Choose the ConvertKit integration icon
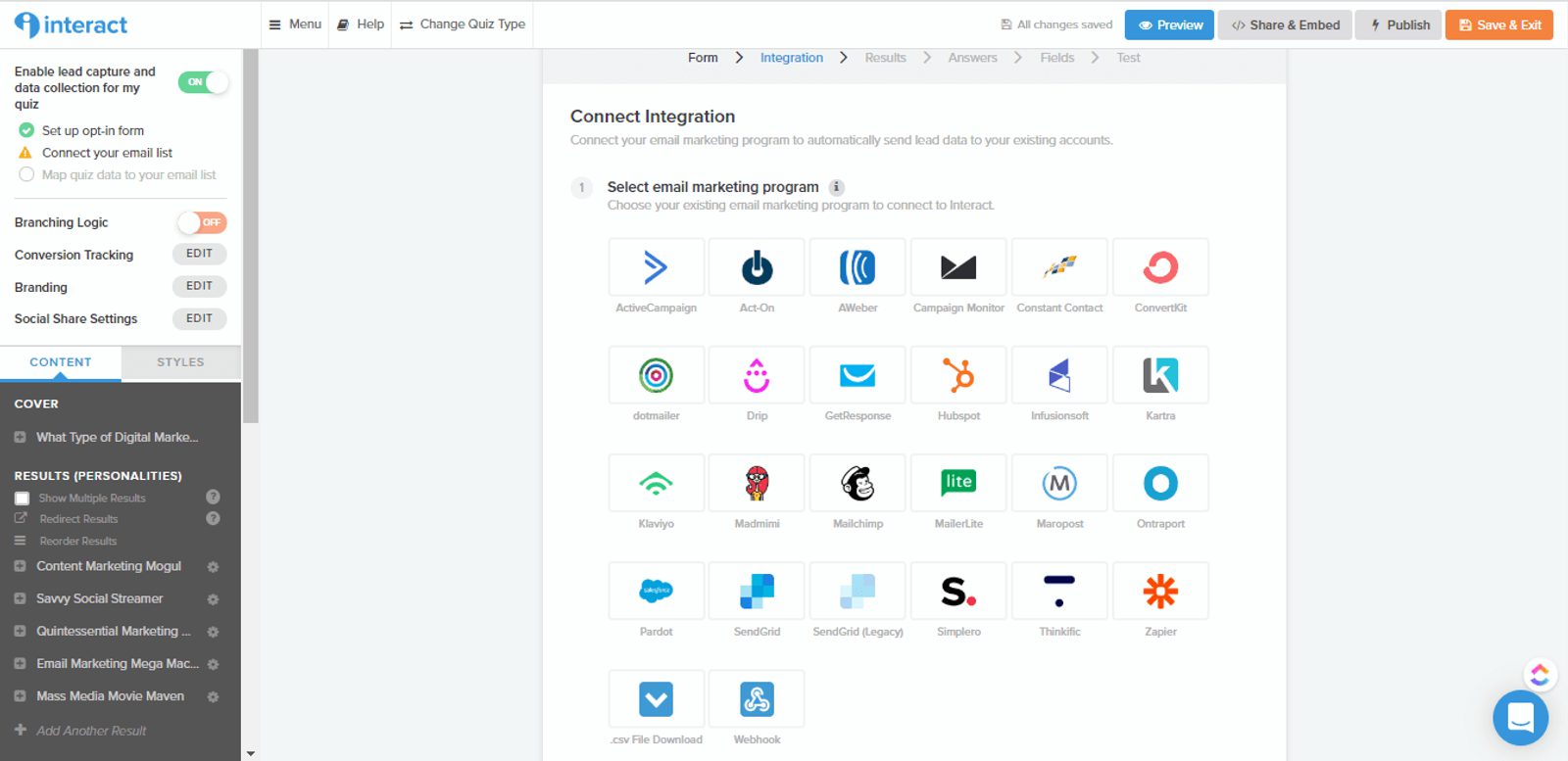 click(x=1160, y=267)
